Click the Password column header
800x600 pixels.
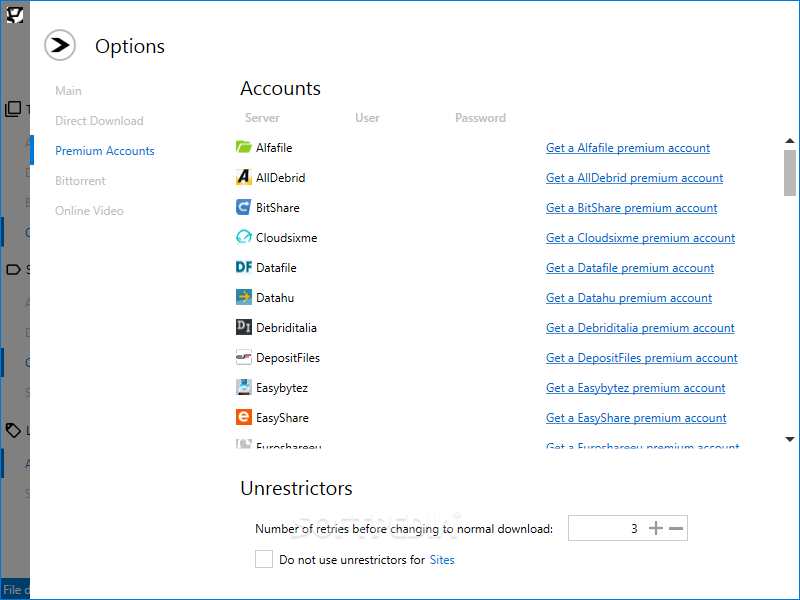pyautogui.click(x=480, y=118)
